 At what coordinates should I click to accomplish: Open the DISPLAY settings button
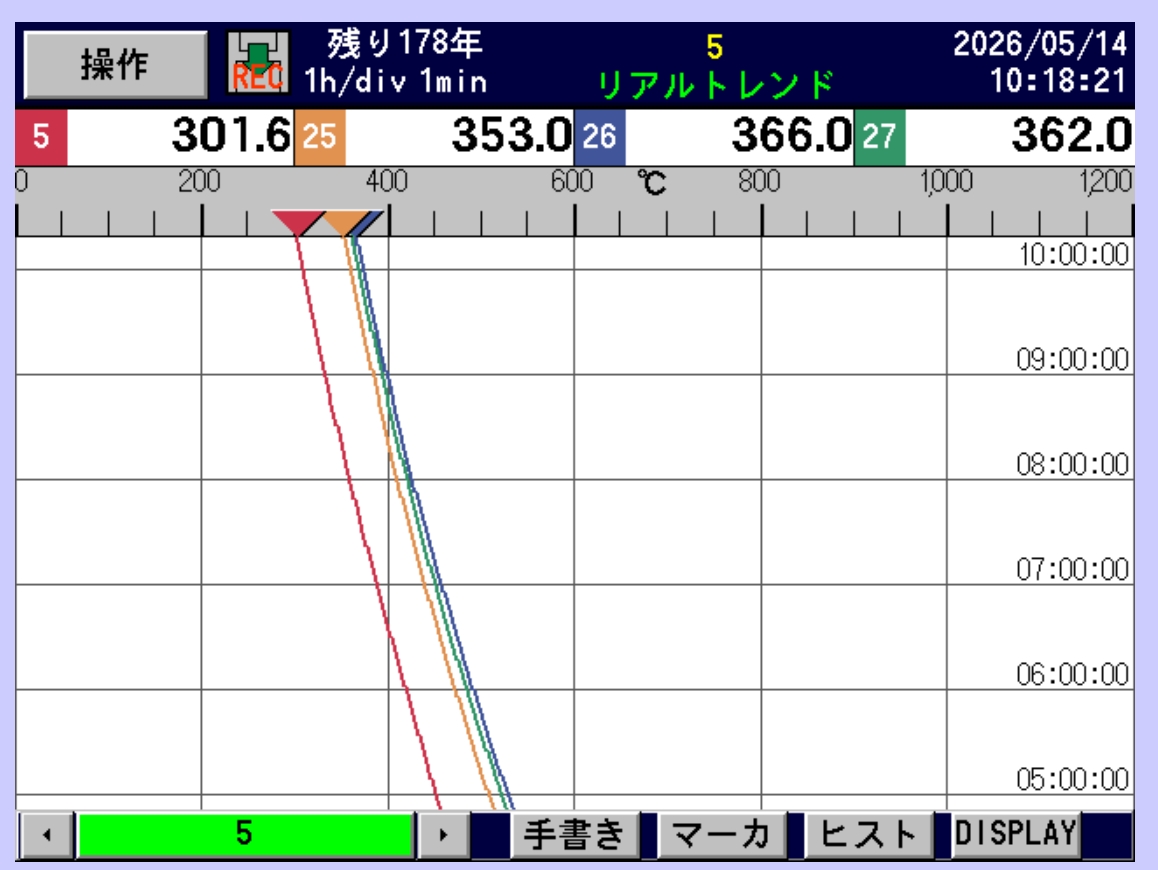pos(1015,835)
